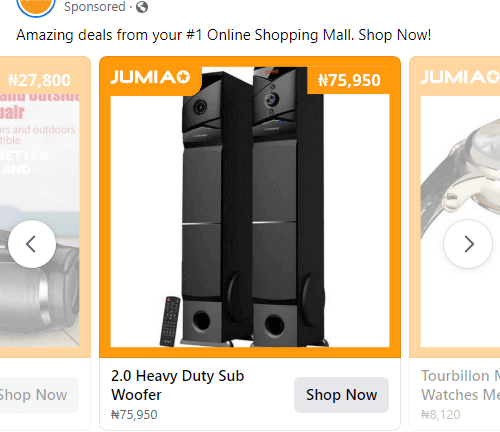
Task: Open the 2.0 Heavy Duty Sub Woofer title
Action: (178, 385)
